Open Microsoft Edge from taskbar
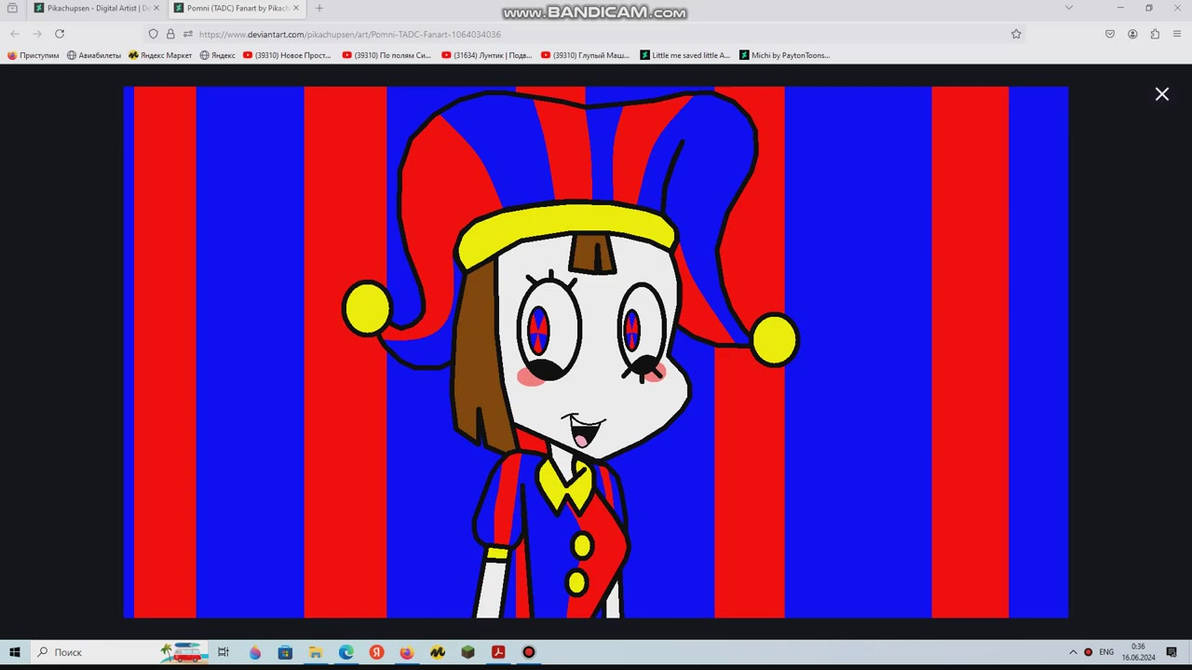This screenshot has height=670, width=1192. [x=346, y=652]
